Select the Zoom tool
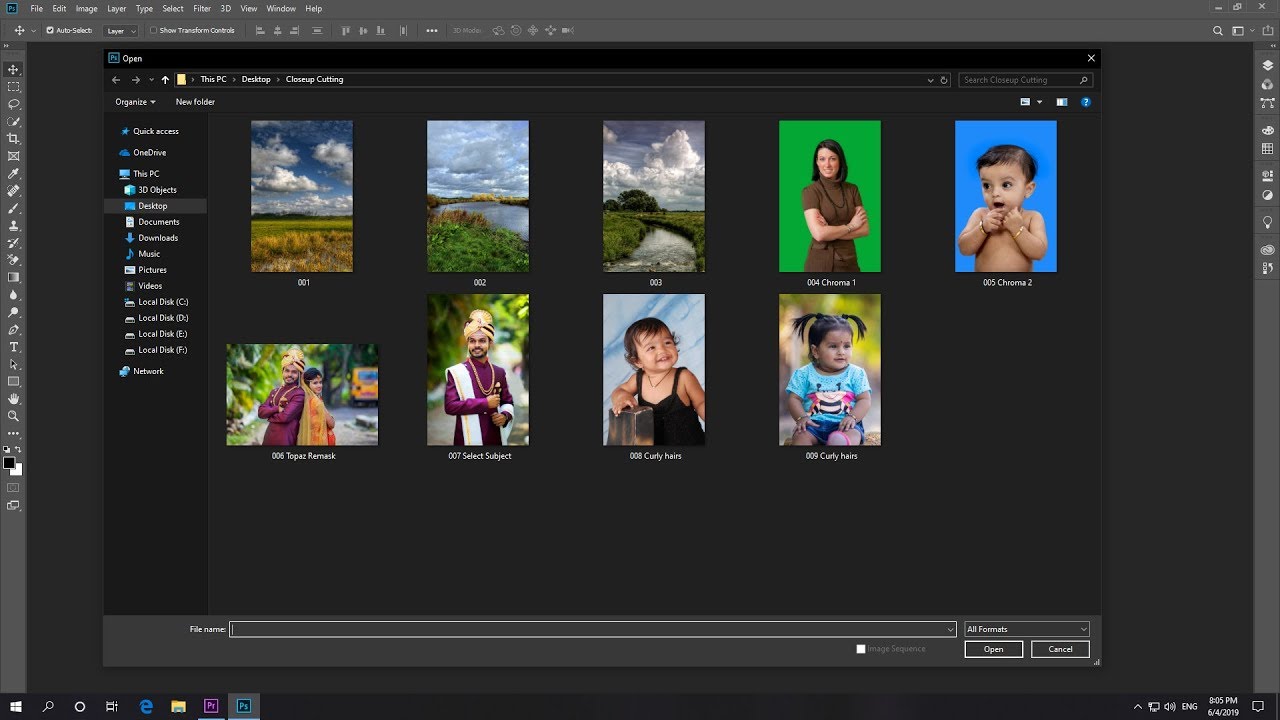Screen dimensions: 1280x720 pyautogui.click(x=13, y=416)
